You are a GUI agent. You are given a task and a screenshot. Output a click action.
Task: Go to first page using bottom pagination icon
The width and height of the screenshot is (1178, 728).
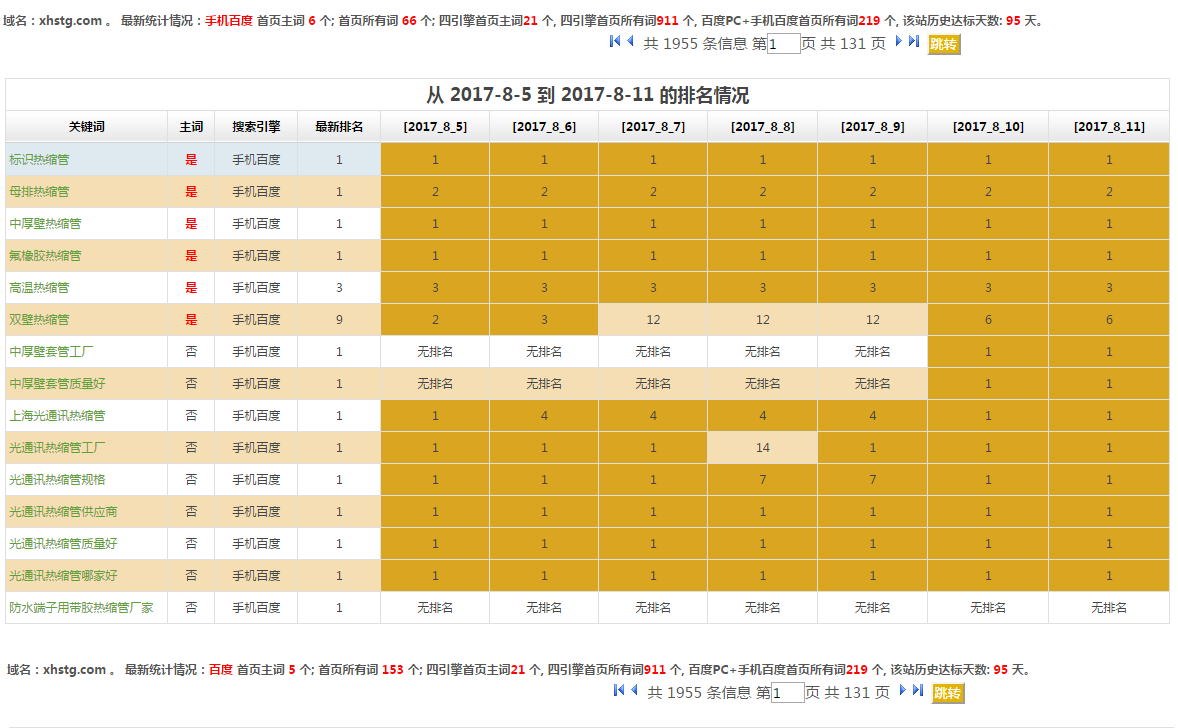[x=619, y=690]
